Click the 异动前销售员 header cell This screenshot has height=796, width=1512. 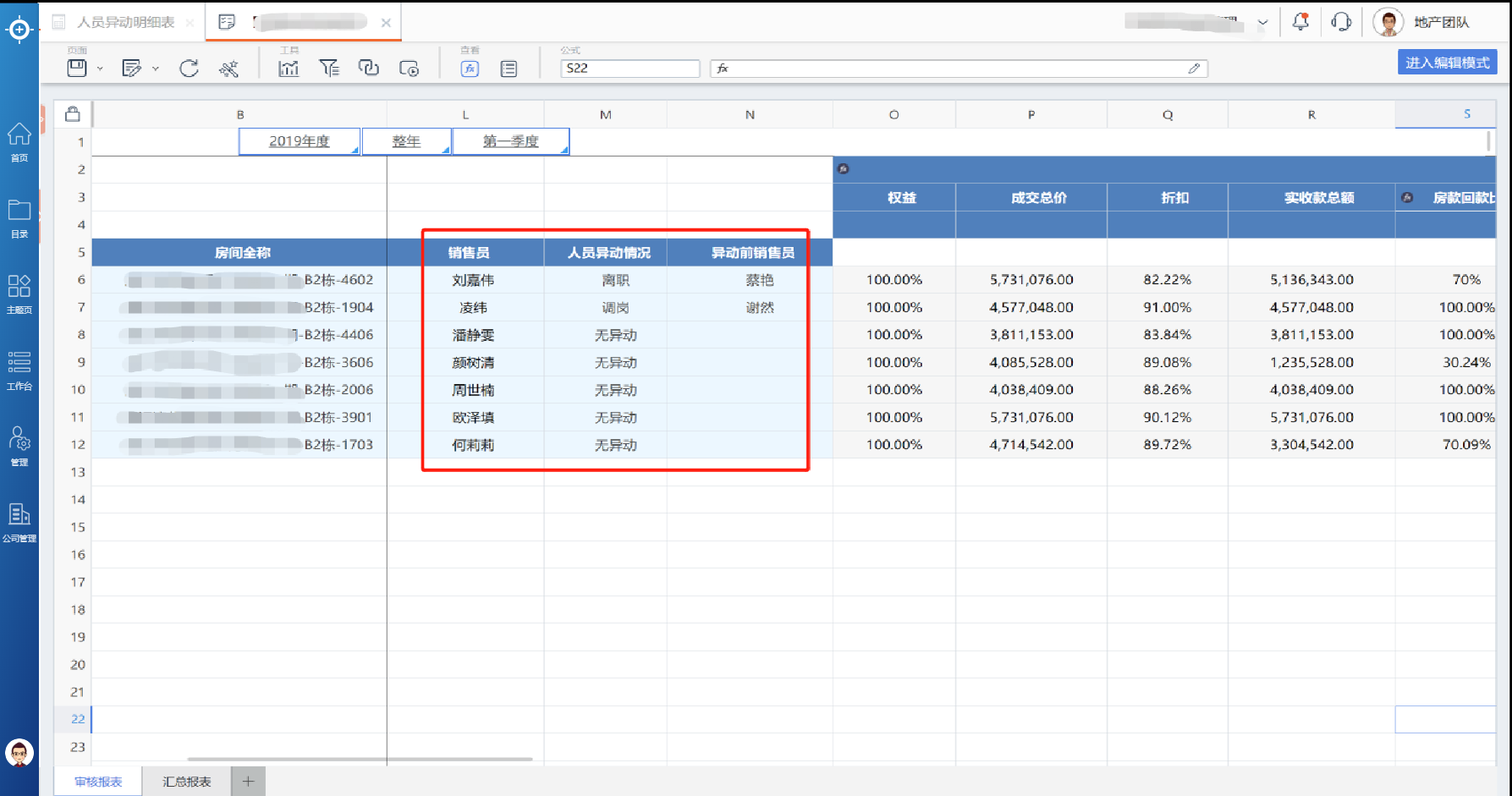pos(751,252)
